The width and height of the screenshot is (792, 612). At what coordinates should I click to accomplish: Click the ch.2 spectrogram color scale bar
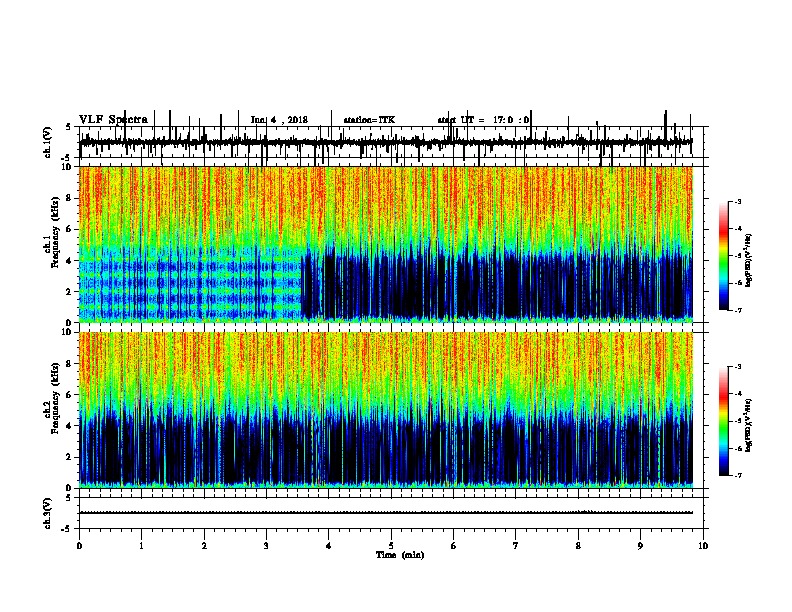coord(724,421)
